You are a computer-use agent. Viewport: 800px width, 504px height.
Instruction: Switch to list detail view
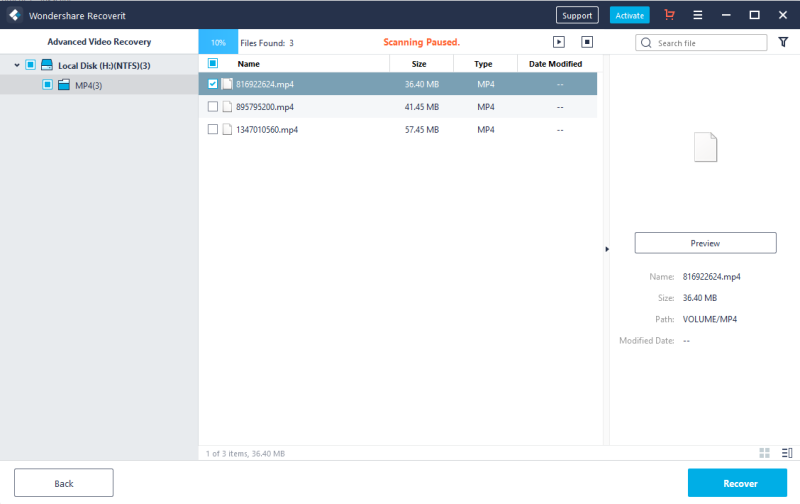tap(786, 453)
